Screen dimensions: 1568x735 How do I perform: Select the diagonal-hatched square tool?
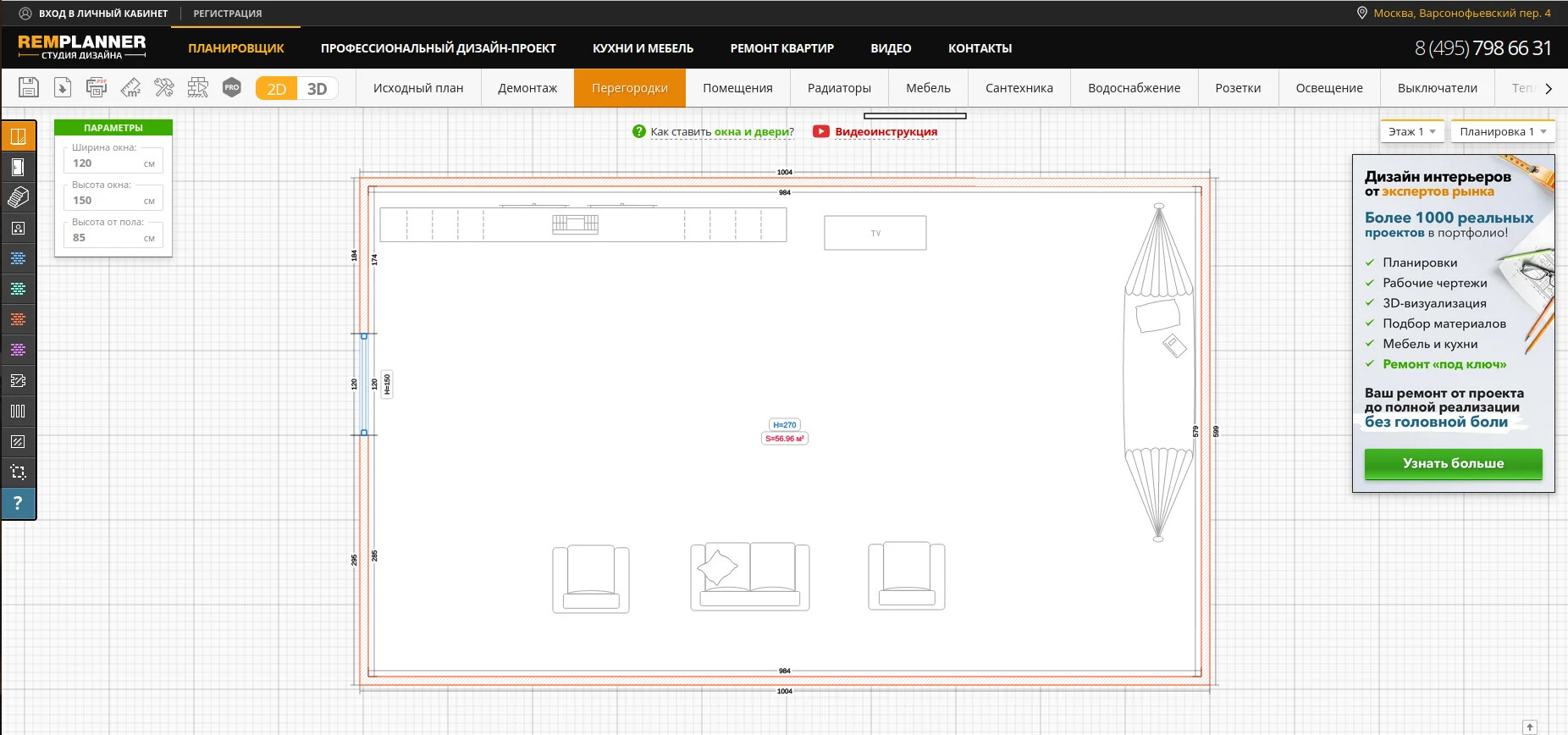coord(18,441)
